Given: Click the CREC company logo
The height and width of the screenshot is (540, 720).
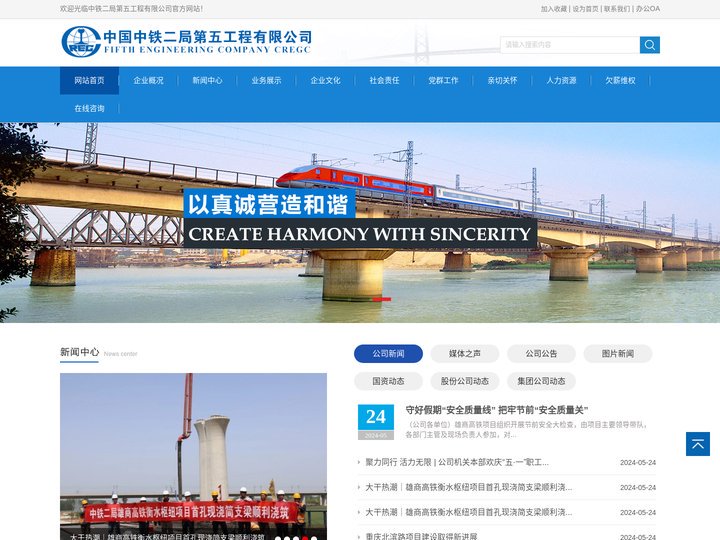Looking at the screenshot, I should 186,41.
